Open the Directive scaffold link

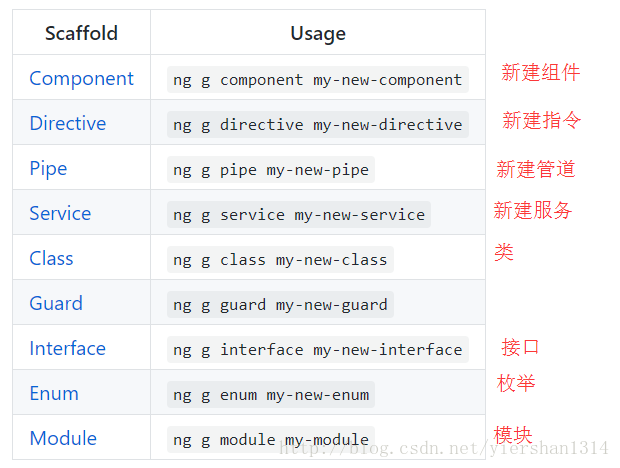(x=68, y=123)
